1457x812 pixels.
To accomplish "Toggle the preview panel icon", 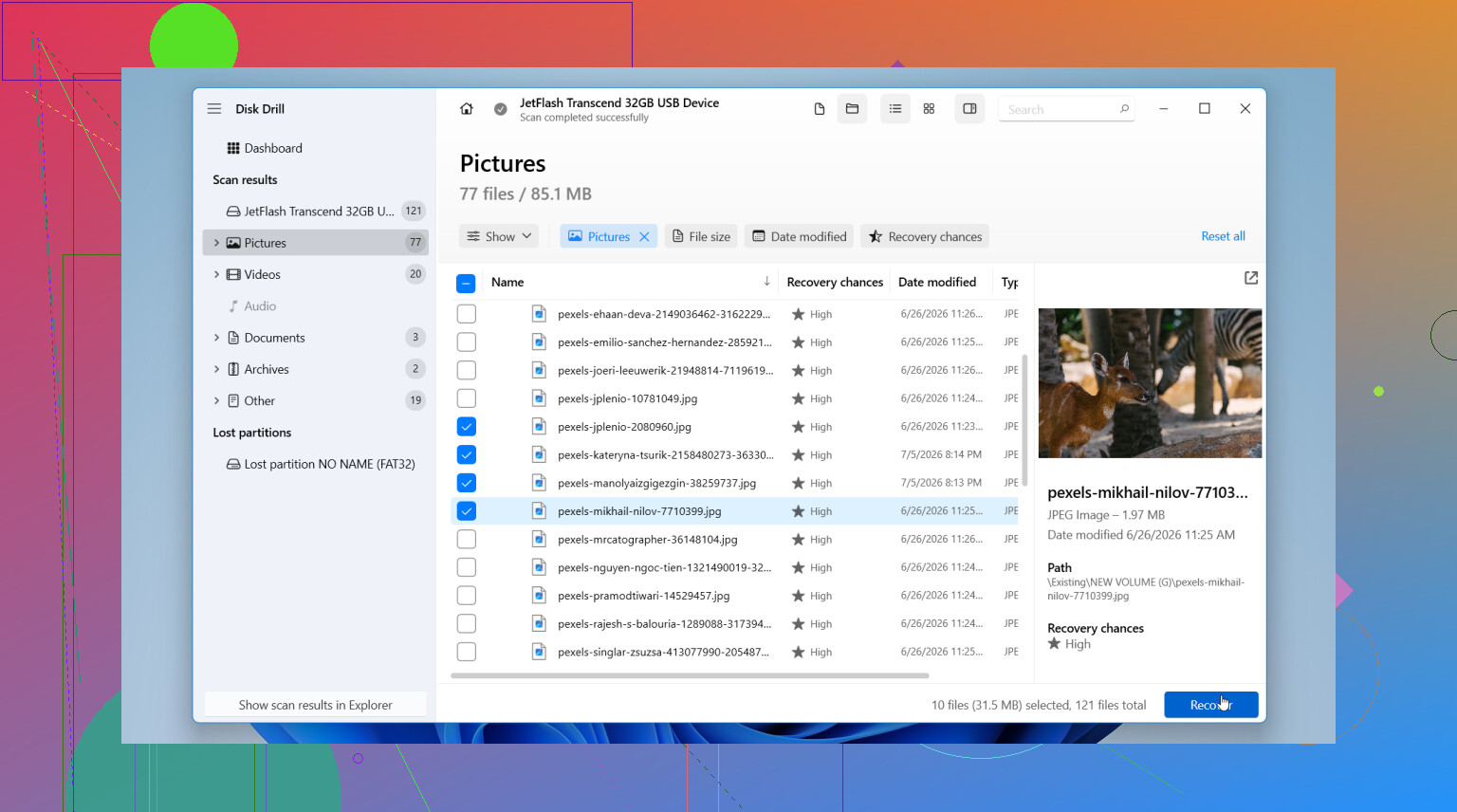I will [x=969, y=109].
